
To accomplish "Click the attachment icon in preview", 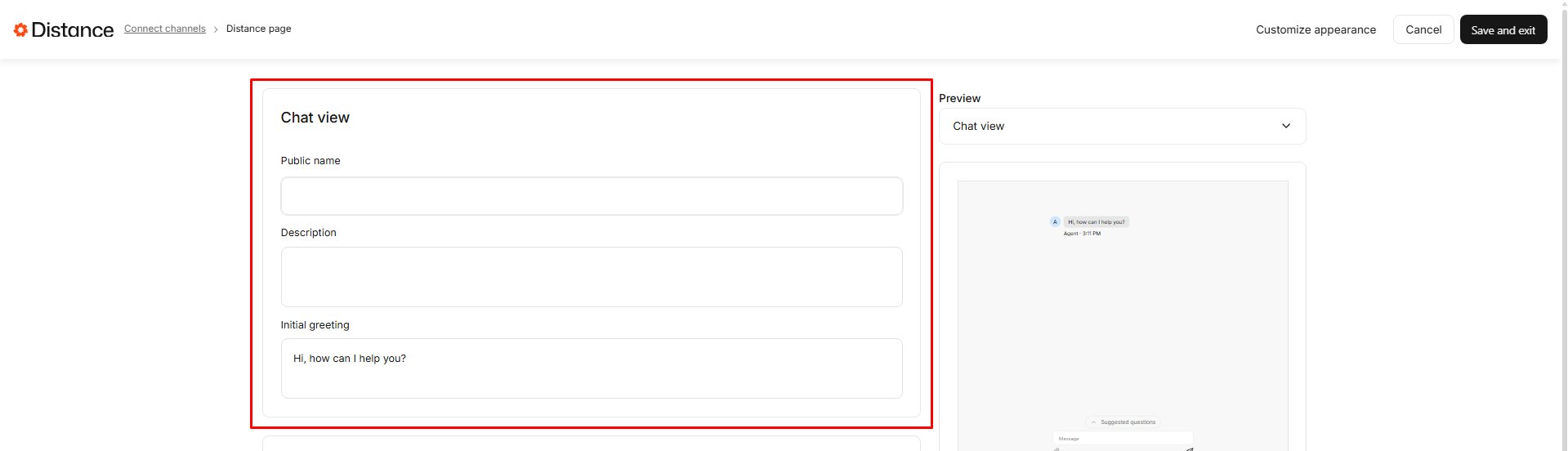I will tap(1056, 449).
